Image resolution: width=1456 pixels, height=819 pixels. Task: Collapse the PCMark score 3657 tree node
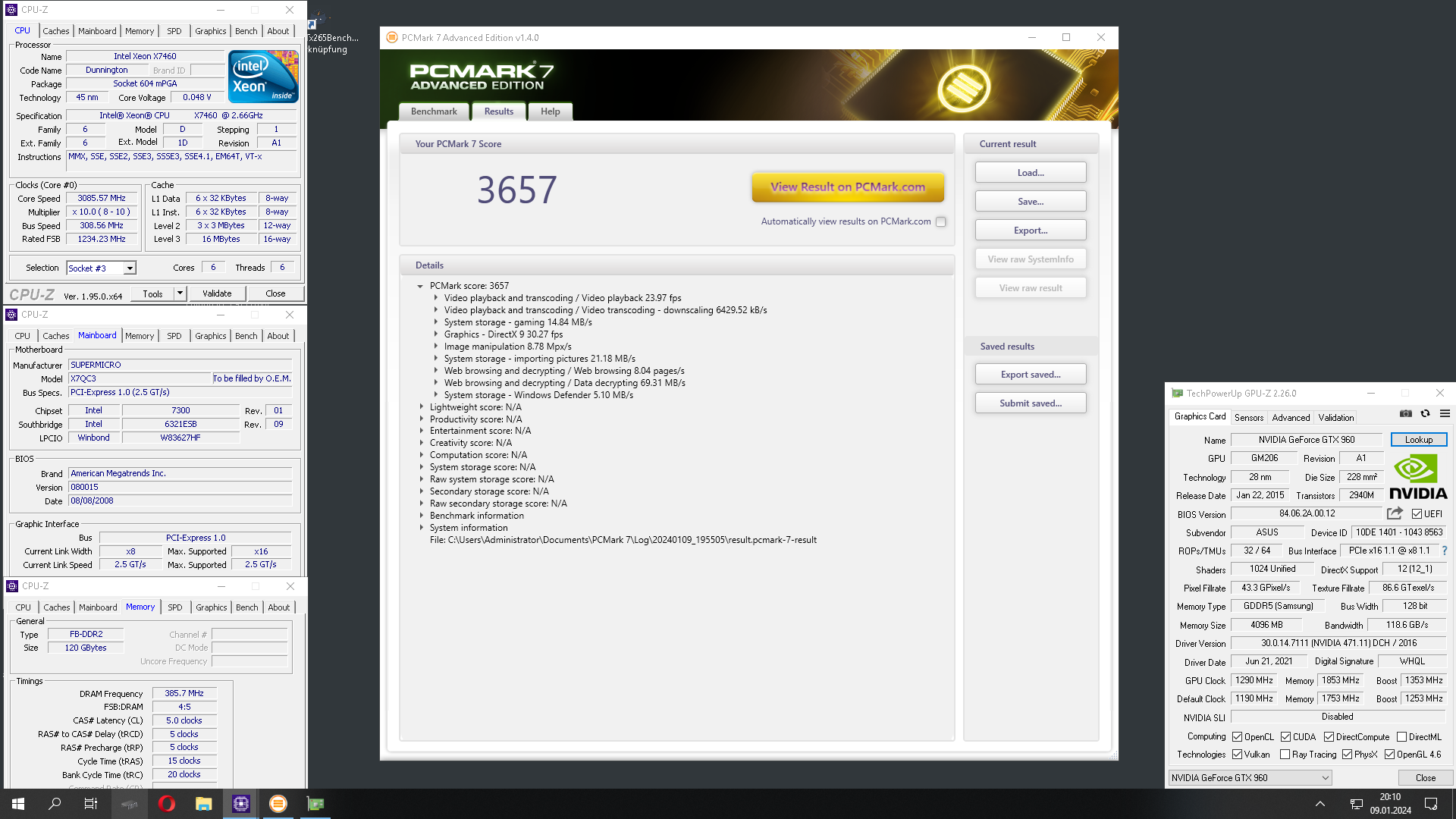pos(420,286)
